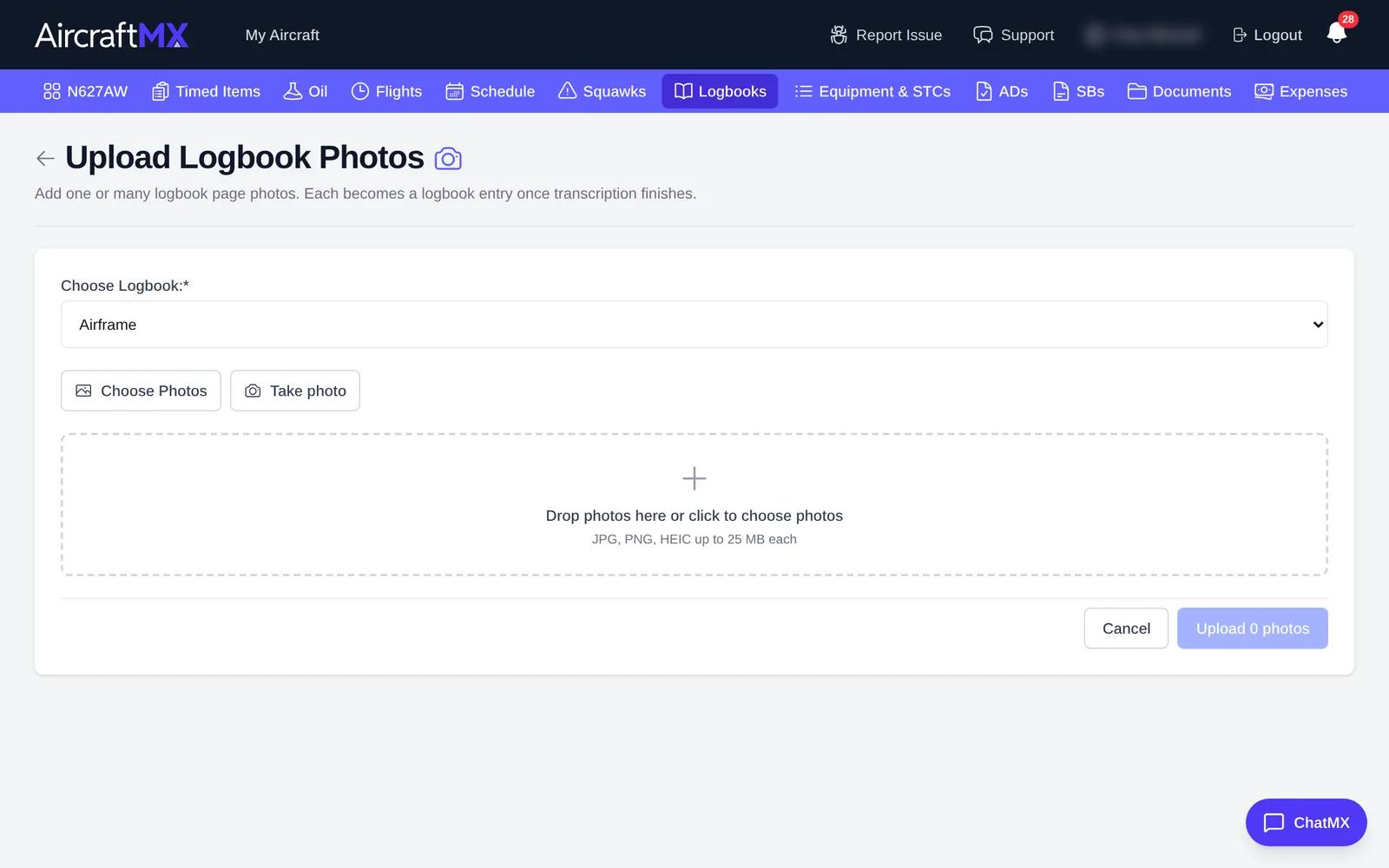Click the Oil flask icon

point(293,91)
